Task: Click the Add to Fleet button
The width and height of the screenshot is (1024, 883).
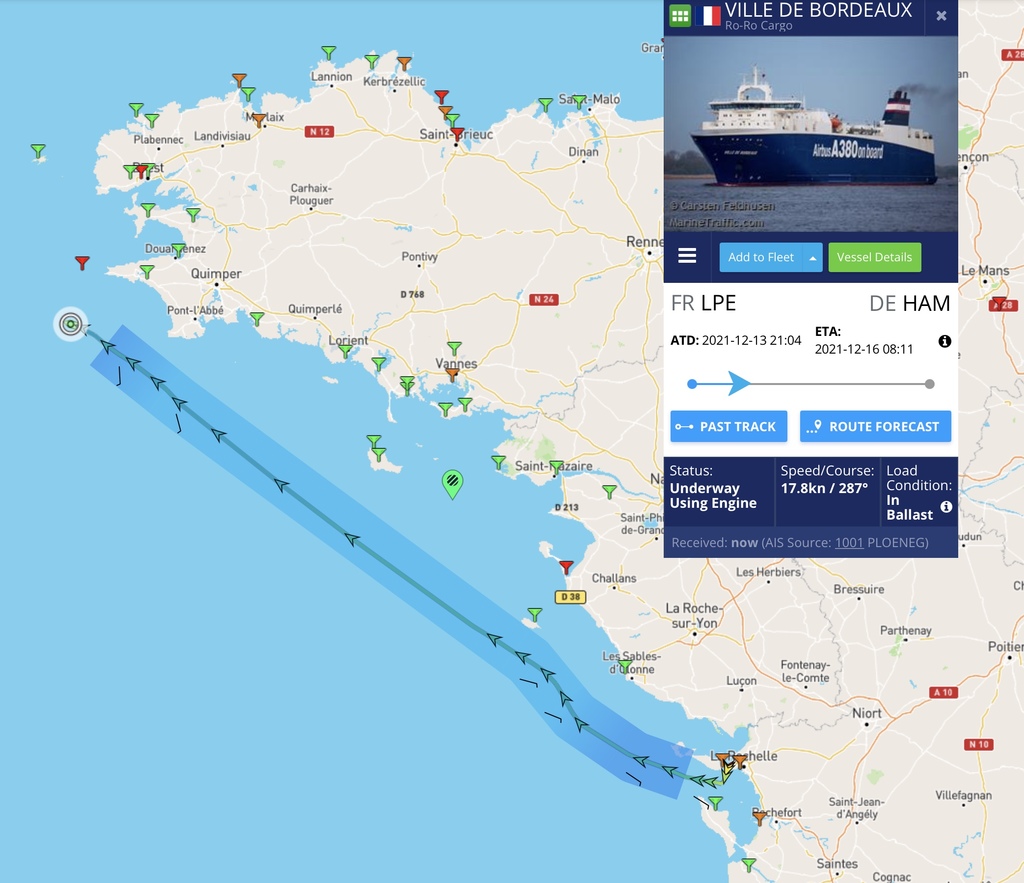Action: 761,257
